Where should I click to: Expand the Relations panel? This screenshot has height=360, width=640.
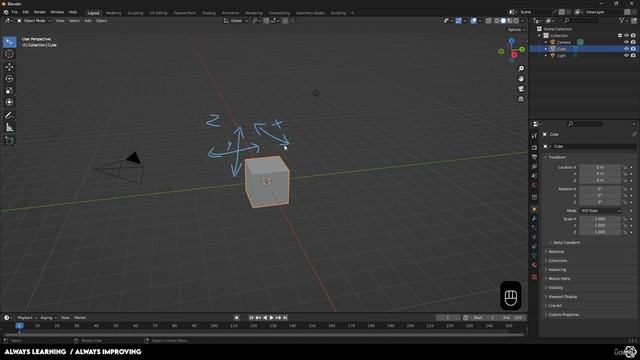[556, 251]
